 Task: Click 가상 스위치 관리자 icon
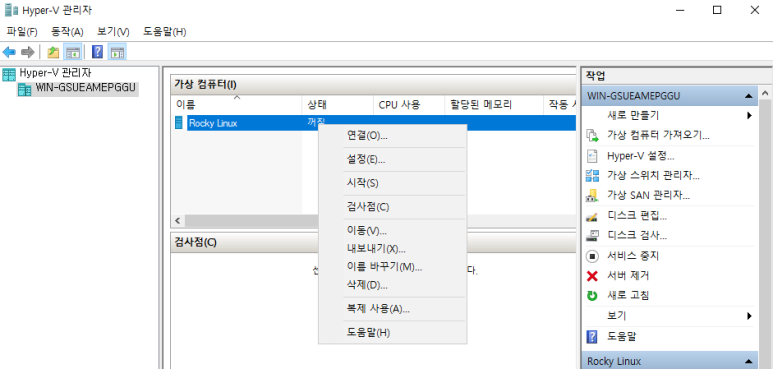pos(592,175)
